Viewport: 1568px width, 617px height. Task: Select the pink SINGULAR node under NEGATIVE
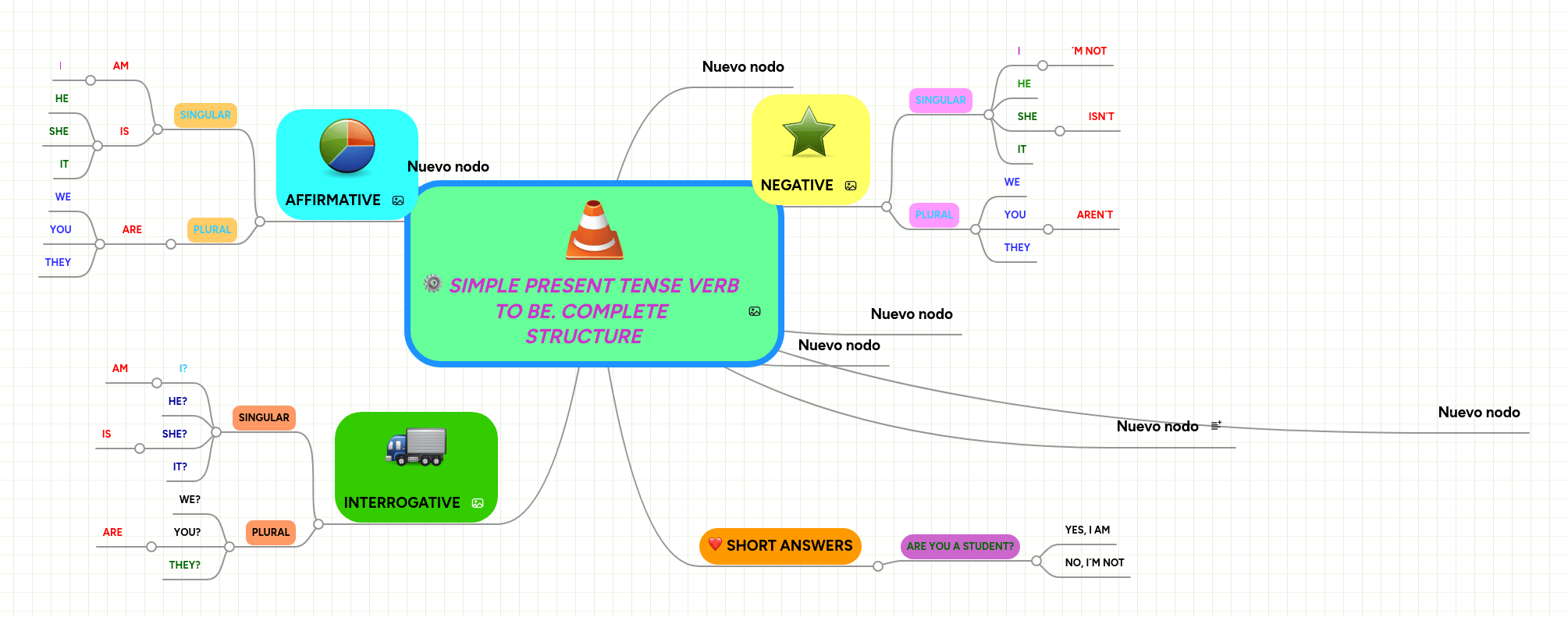click(940, 100)
